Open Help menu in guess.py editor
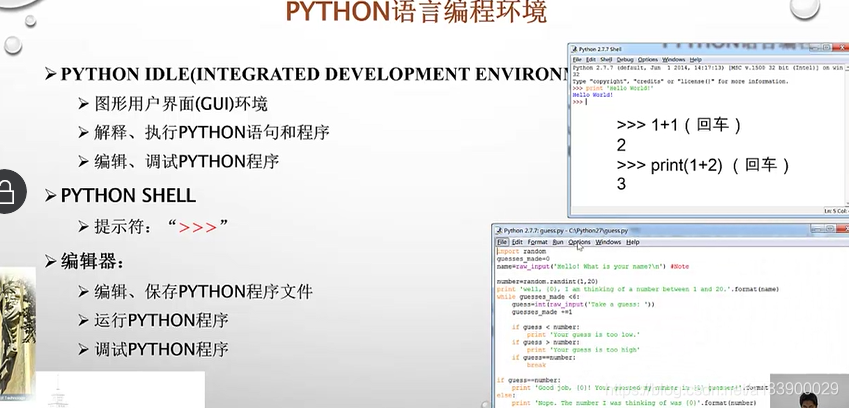This screenshot has width=849, height=408. (x=632, y=242)
